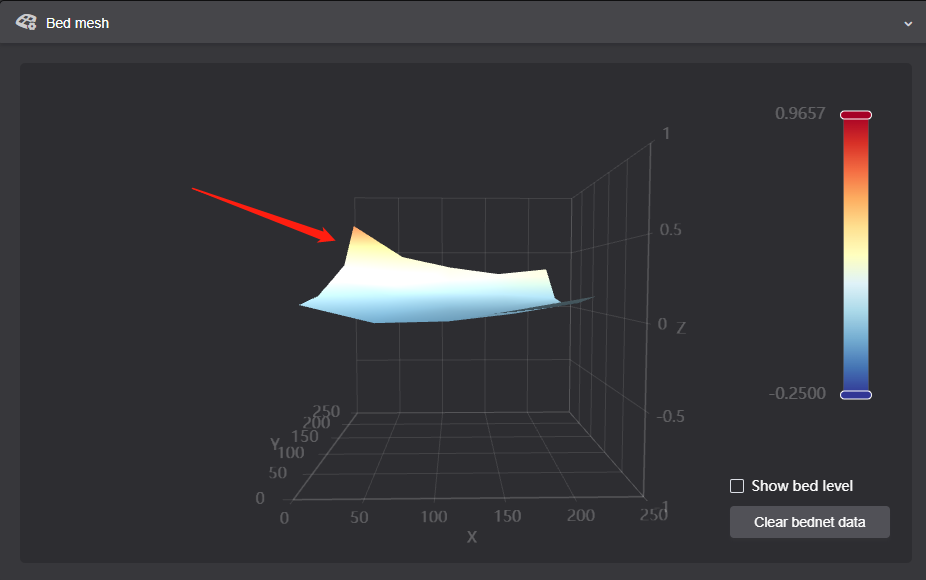Viewport: 926px width, 580px height.
Task: Click the Bed mesh title text
Action: pos(77,22)
